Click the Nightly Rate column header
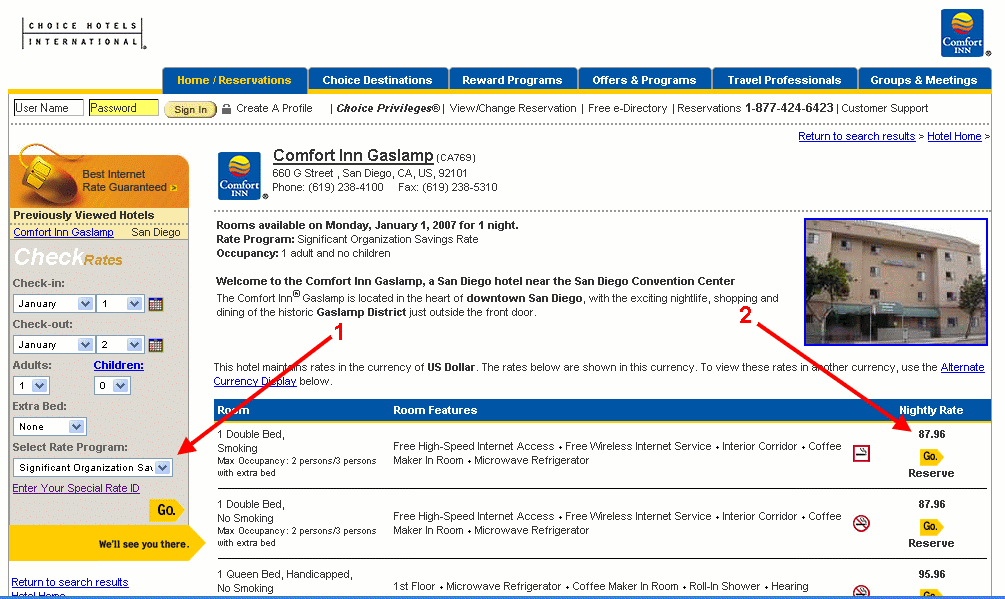Screen dimensions: 1005x599 click(931, 411)
